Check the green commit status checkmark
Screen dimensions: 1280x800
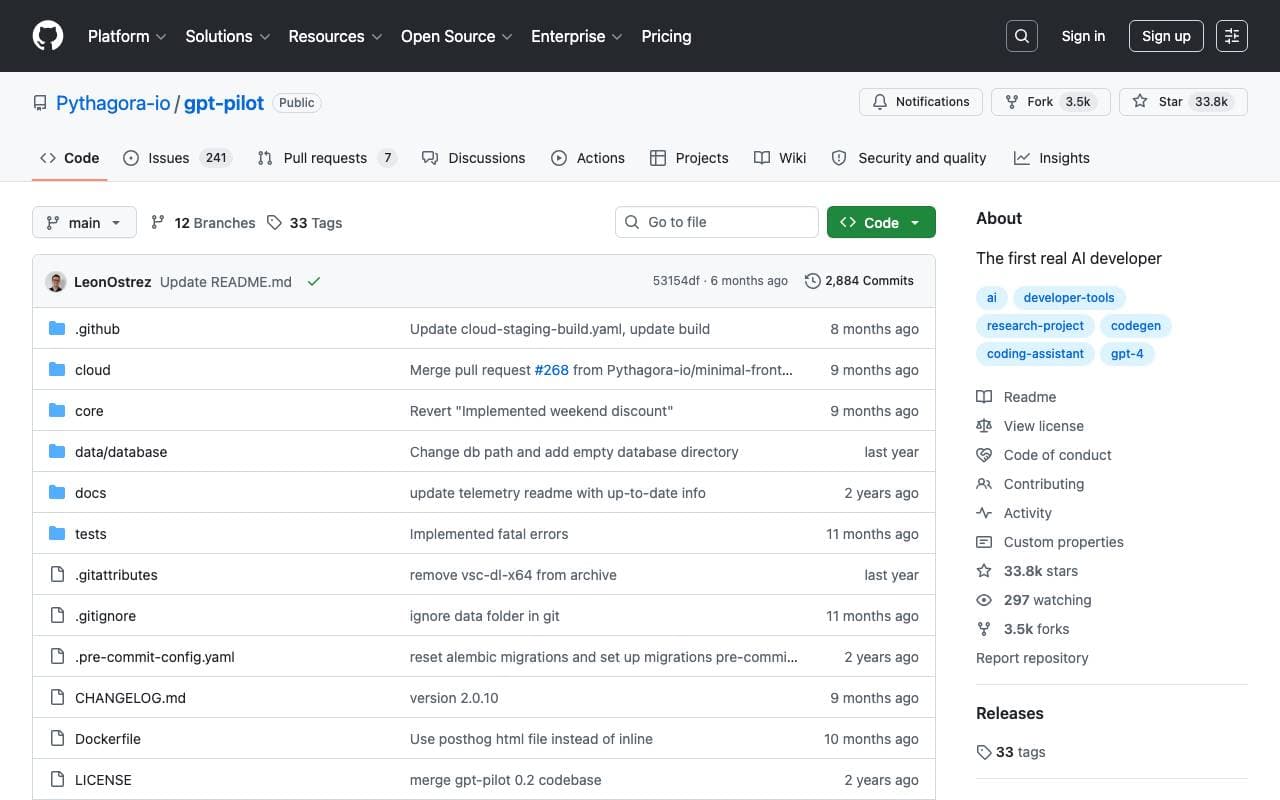314,282
